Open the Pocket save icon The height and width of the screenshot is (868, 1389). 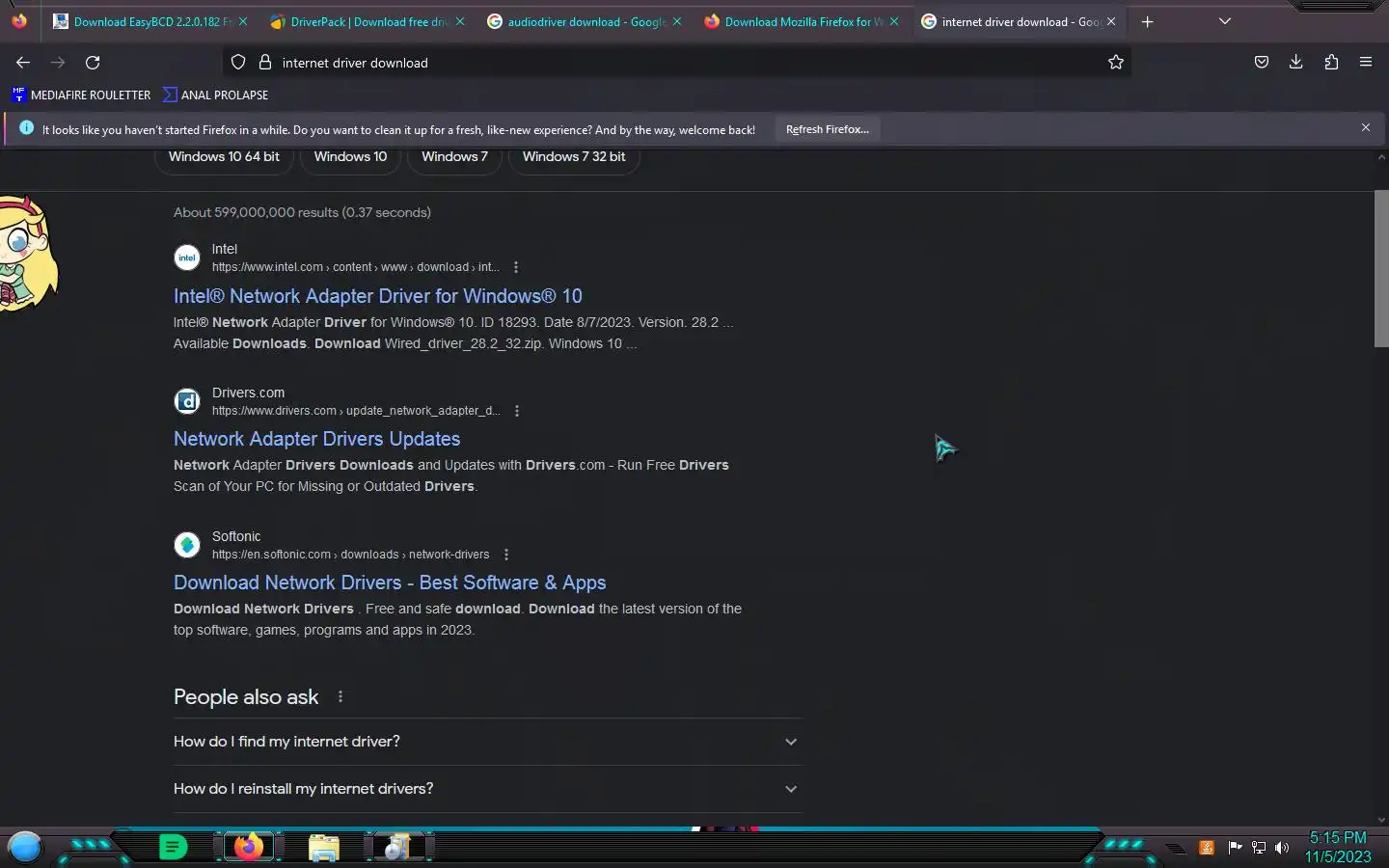point(1261,63)
